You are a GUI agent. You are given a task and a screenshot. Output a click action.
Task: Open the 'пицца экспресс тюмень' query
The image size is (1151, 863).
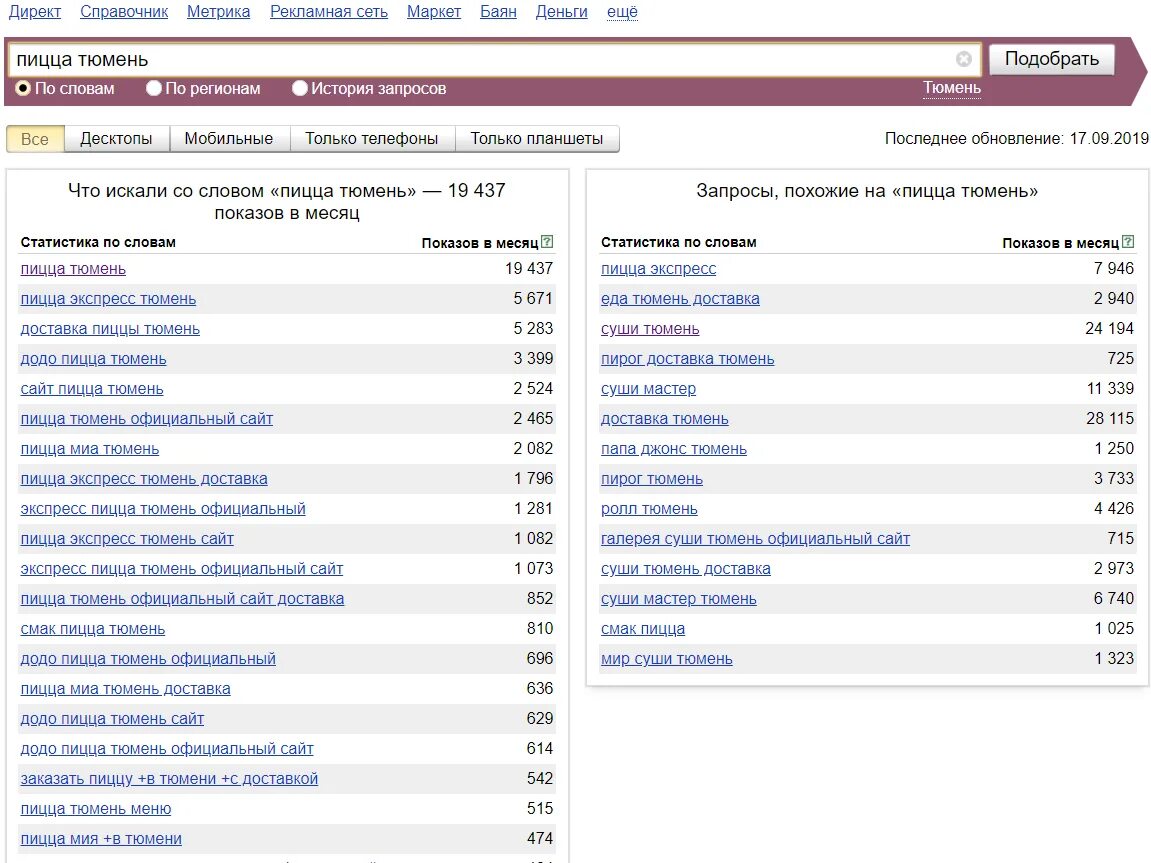point(108,299)
